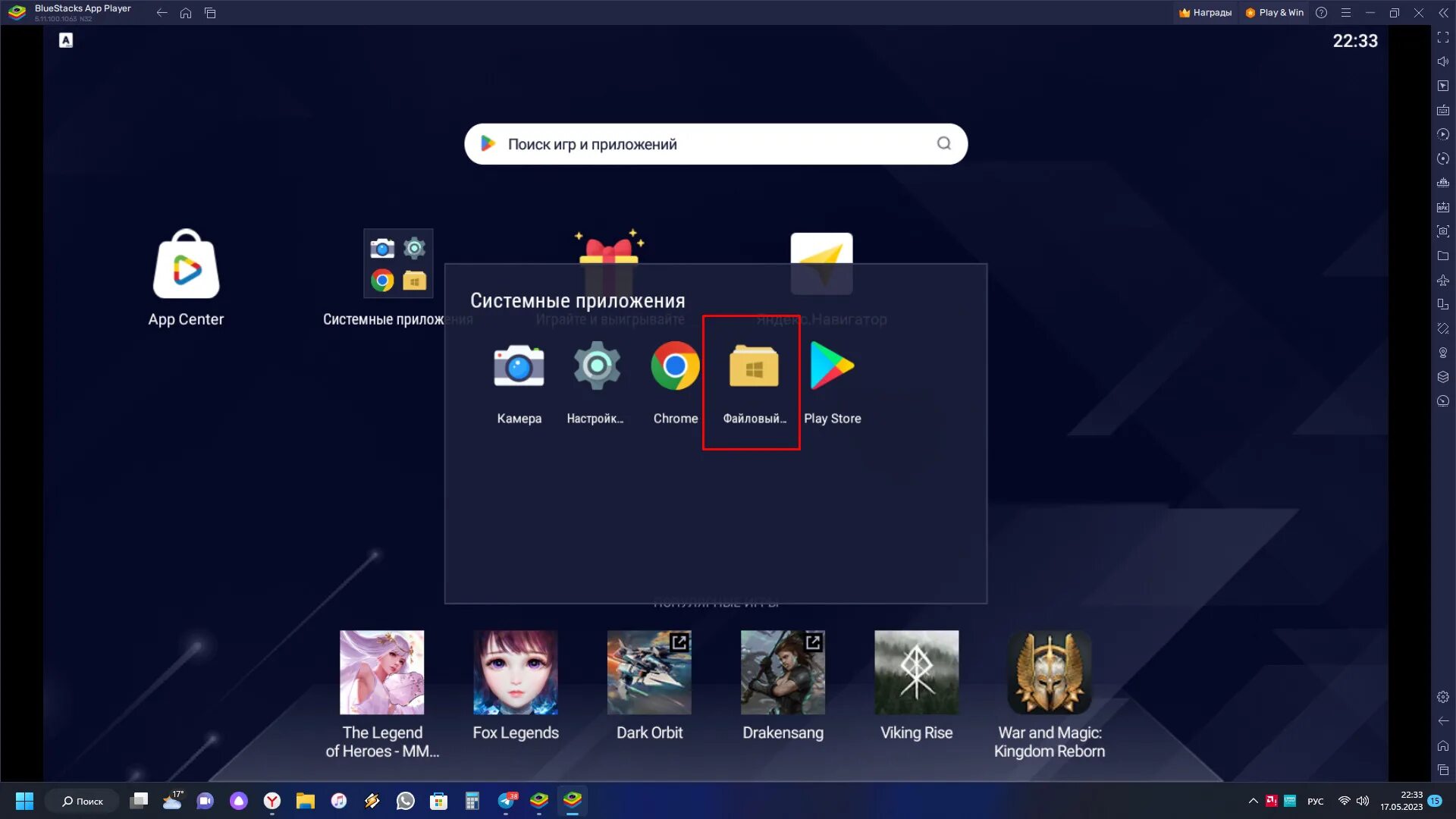Launch Play Store from system apps
Viewport: 1456px width, 819px height.
pos(832,367)
